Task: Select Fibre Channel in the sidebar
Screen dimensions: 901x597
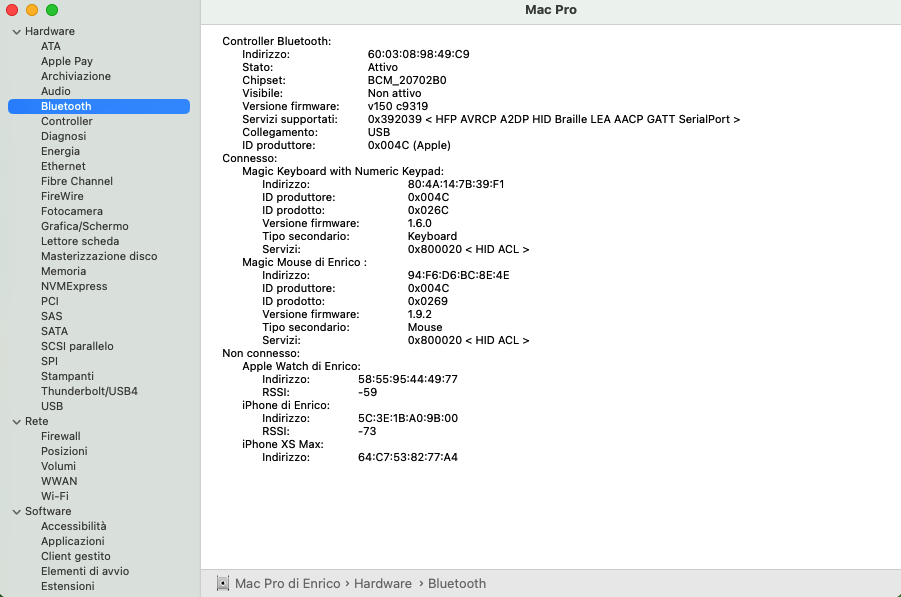Action: click(x=76, y=181)
